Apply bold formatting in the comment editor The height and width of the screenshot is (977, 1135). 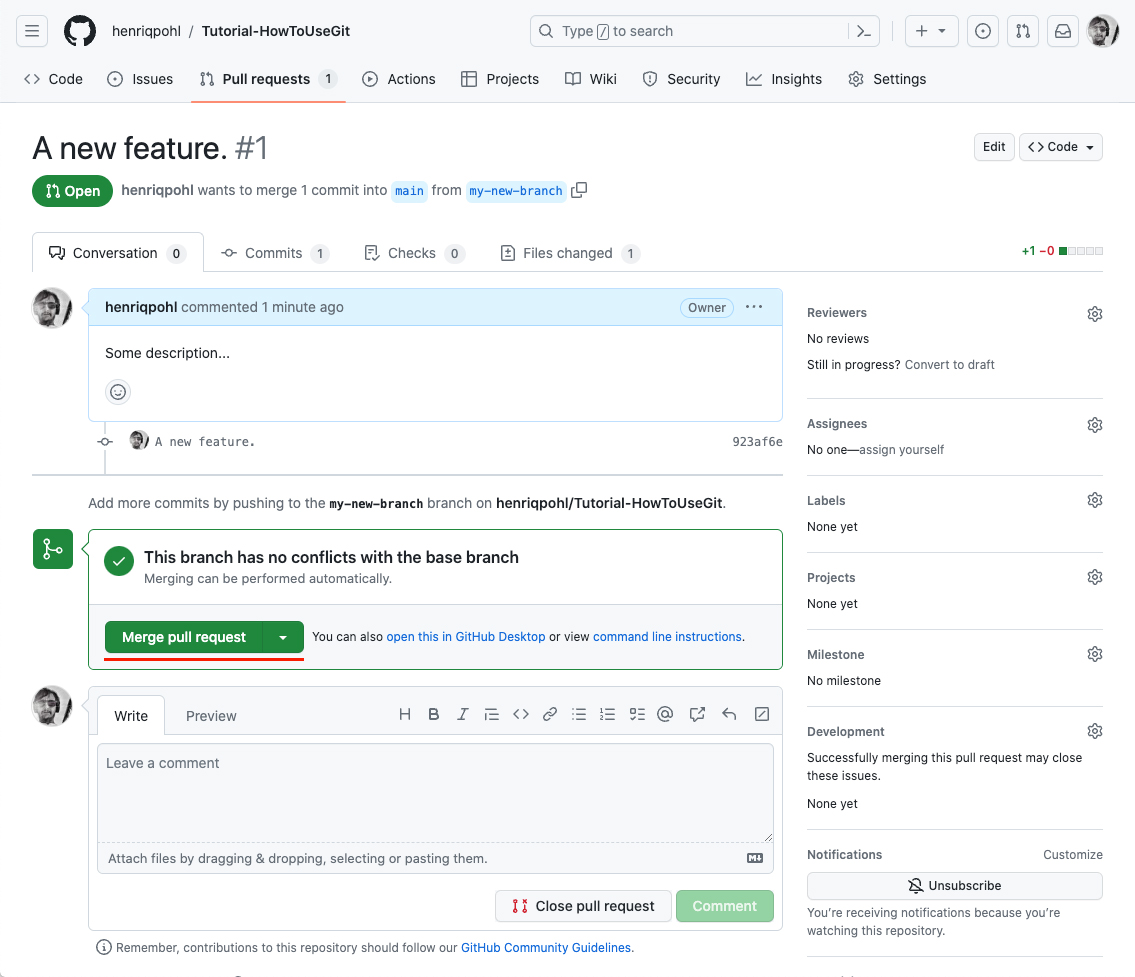(434, 714)
